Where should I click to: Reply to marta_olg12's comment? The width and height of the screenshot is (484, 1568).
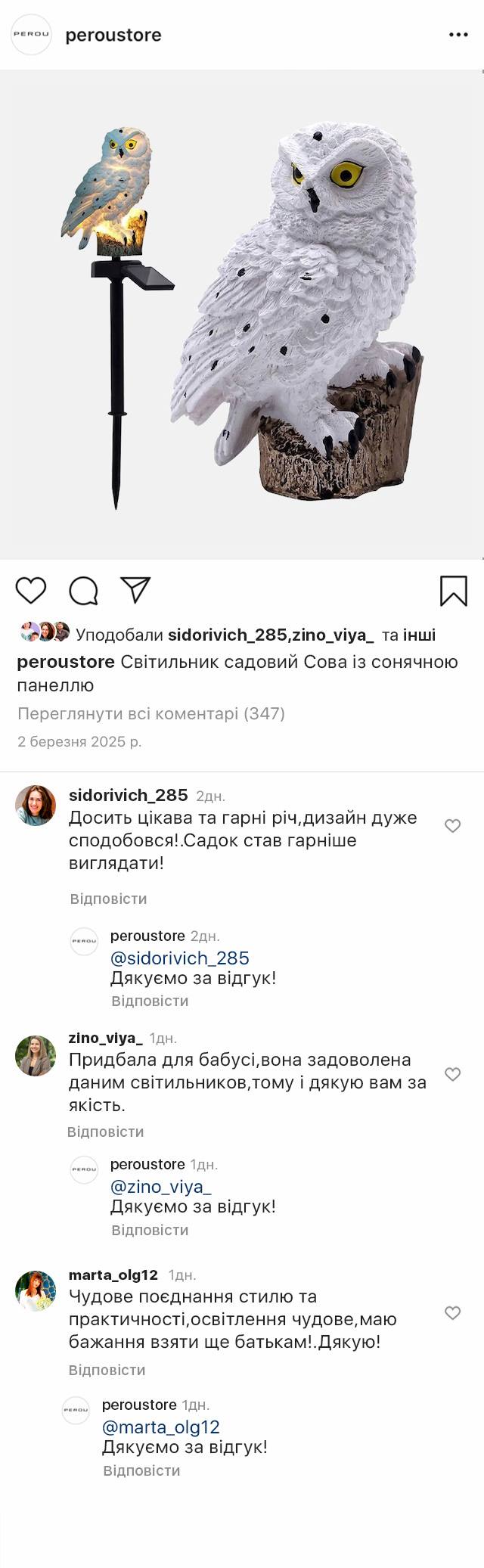click(107, 1370)
